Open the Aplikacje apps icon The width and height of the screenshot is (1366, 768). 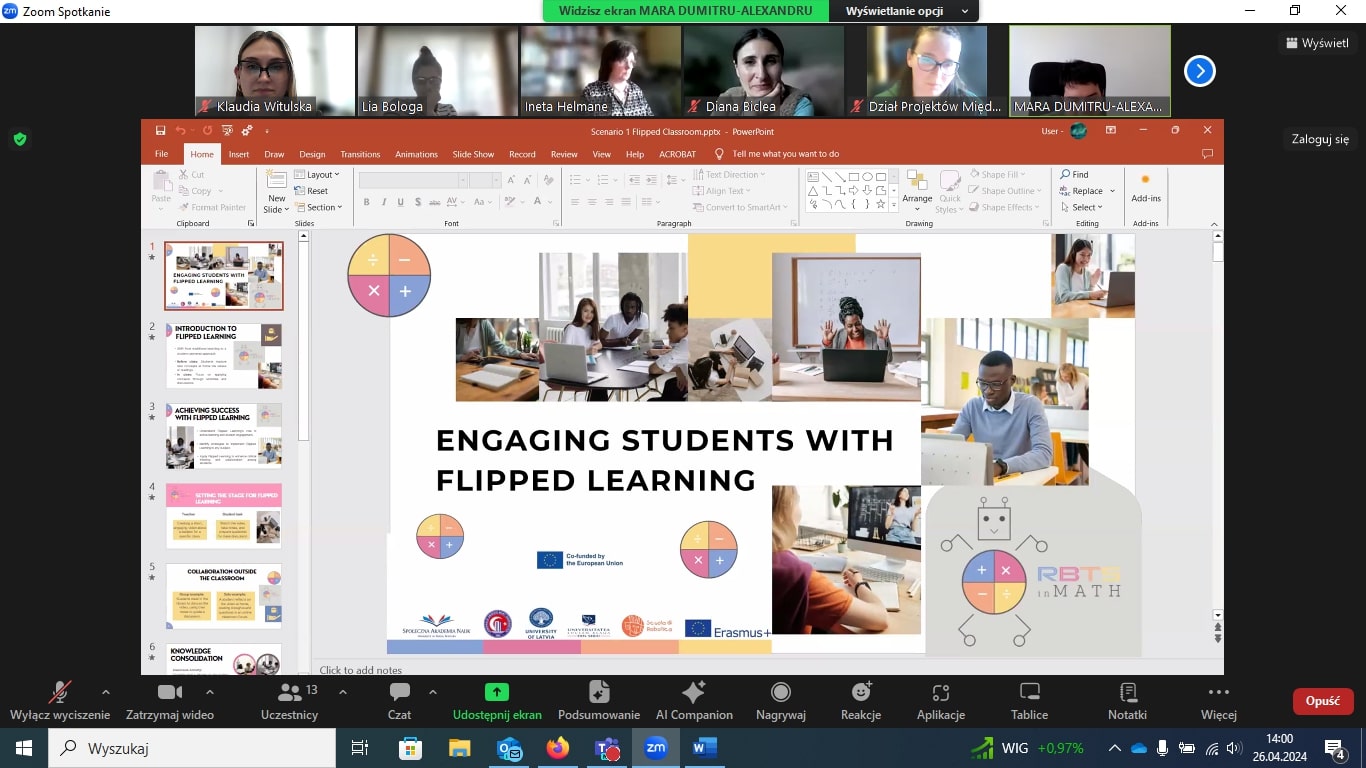(x=940, y=693)
